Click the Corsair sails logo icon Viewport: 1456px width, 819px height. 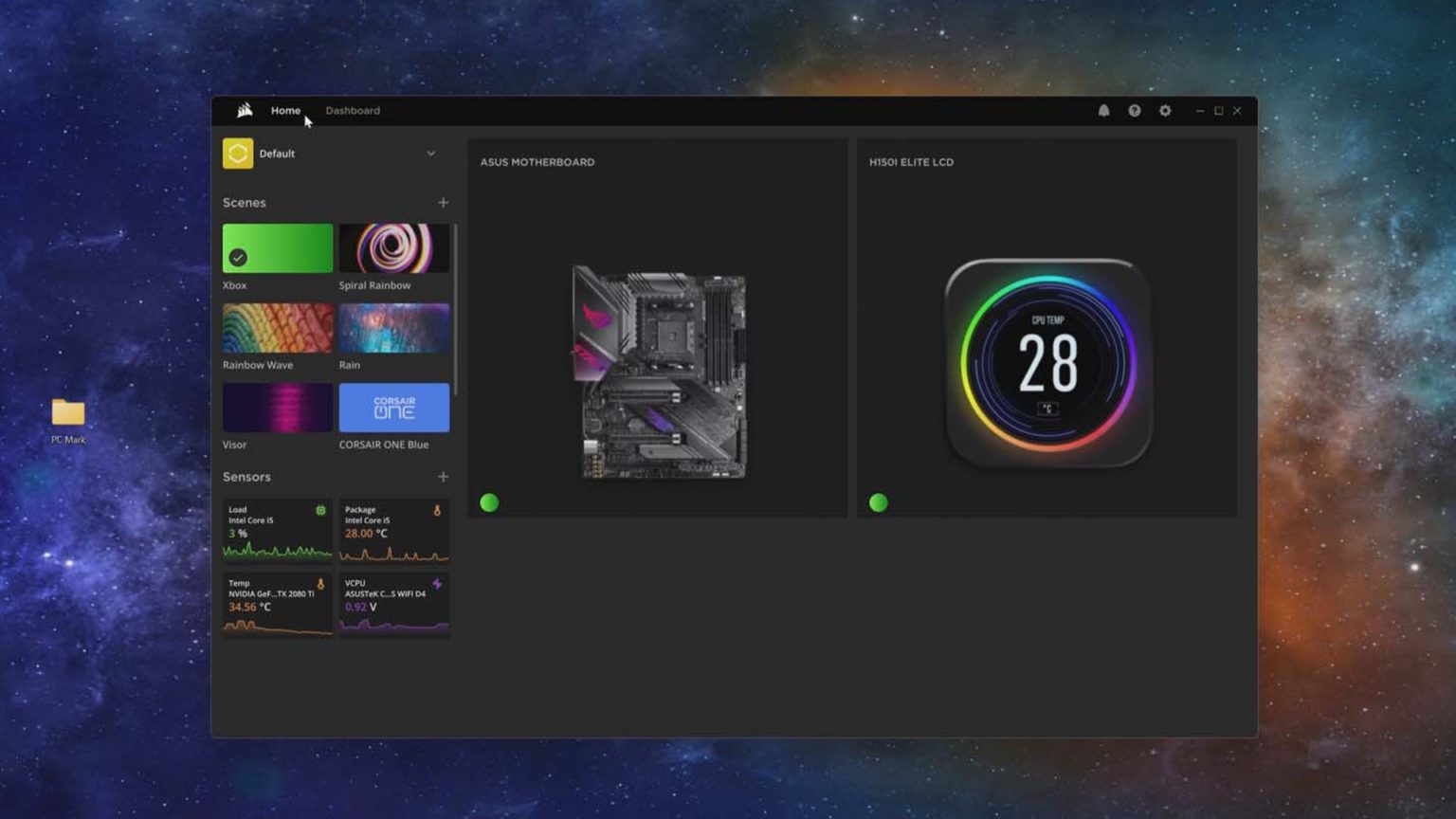245,110
